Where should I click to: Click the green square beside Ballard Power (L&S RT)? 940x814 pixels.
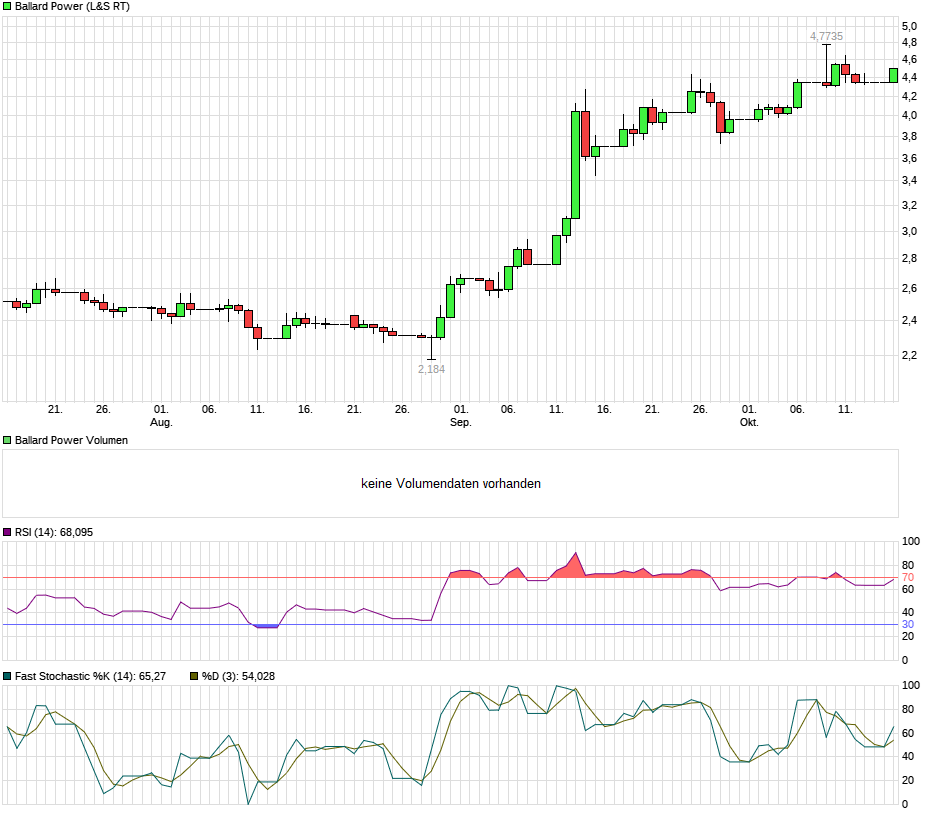tap(7, 6)
